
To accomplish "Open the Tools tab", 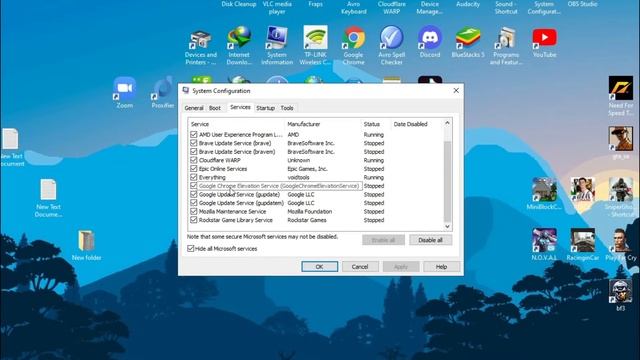I will (287, 108).
